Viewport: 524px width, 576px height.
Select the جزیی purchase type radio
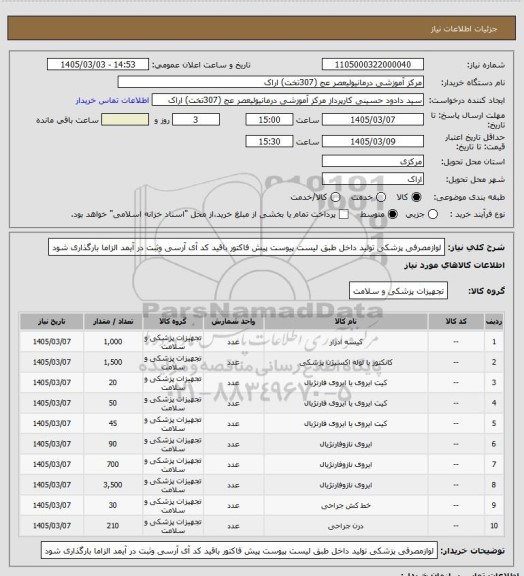click(433, 214)
